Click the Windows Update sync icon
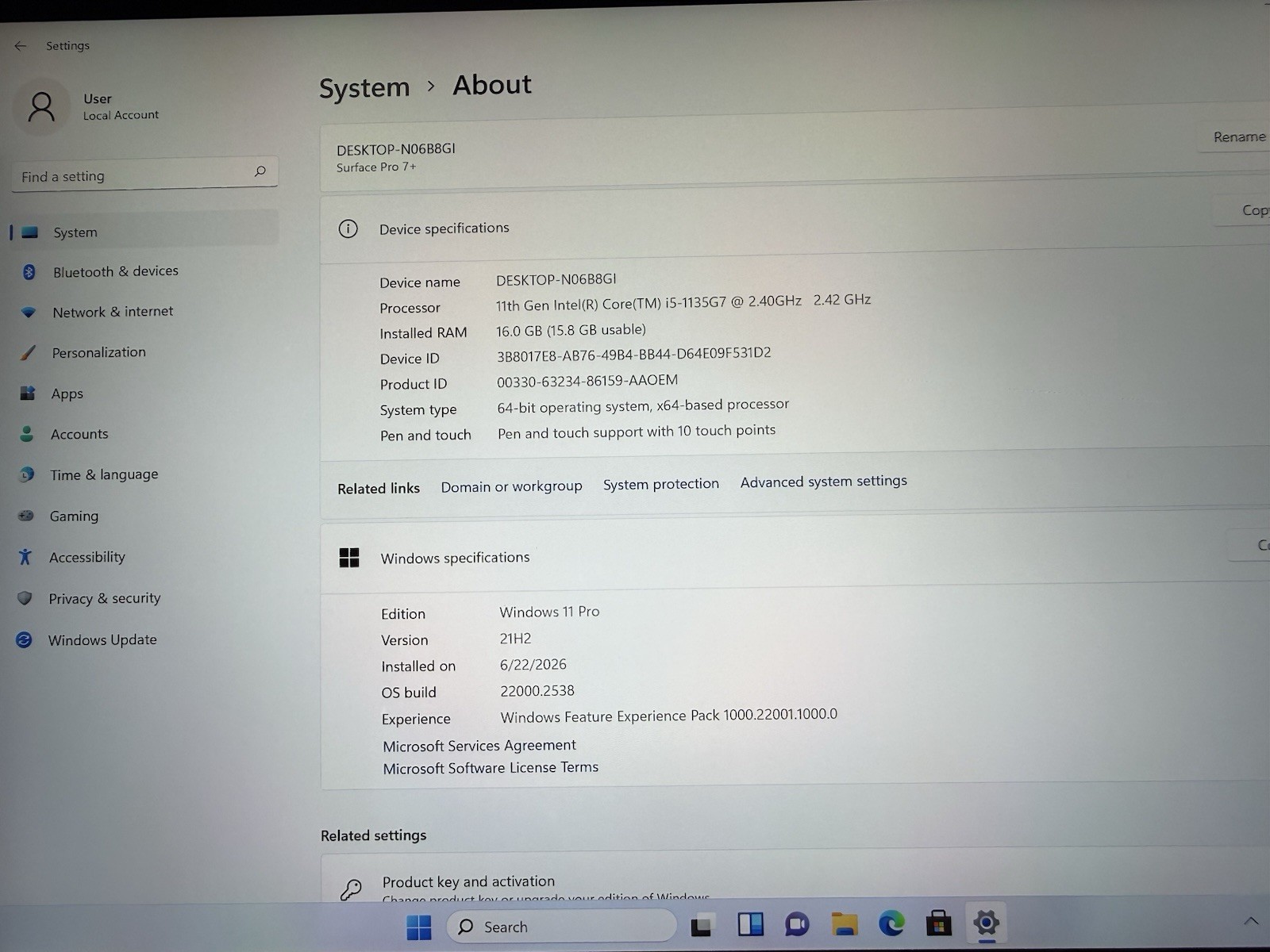 [25, 639]
